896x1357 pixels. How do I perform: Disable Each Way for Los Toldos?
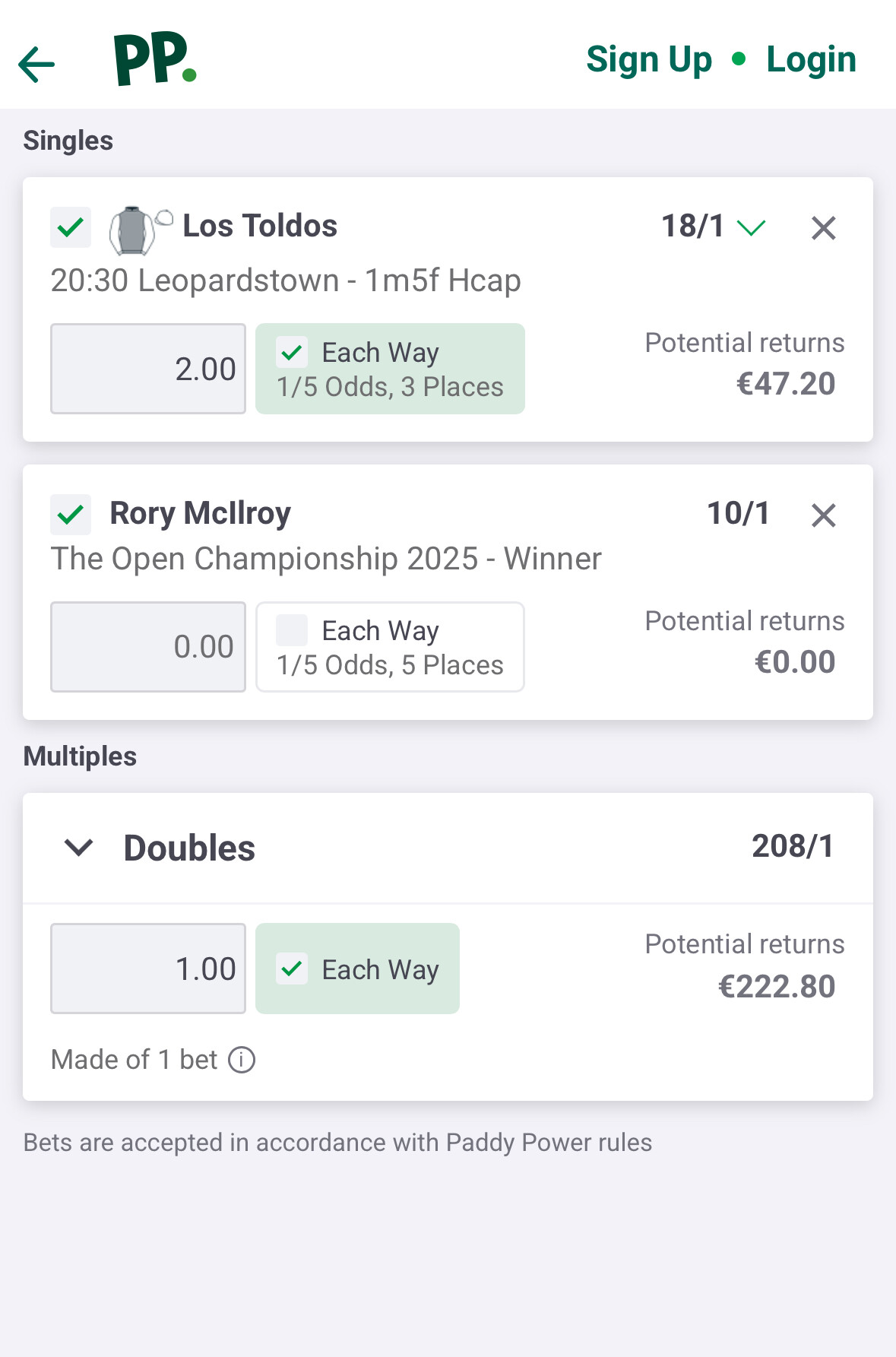click(x=292, y=353)
